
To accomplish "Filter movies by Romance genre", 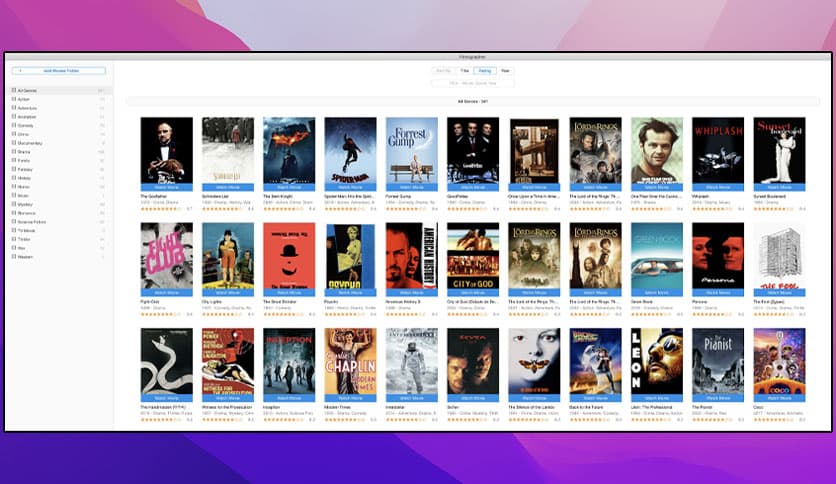I will coord(58,213).
